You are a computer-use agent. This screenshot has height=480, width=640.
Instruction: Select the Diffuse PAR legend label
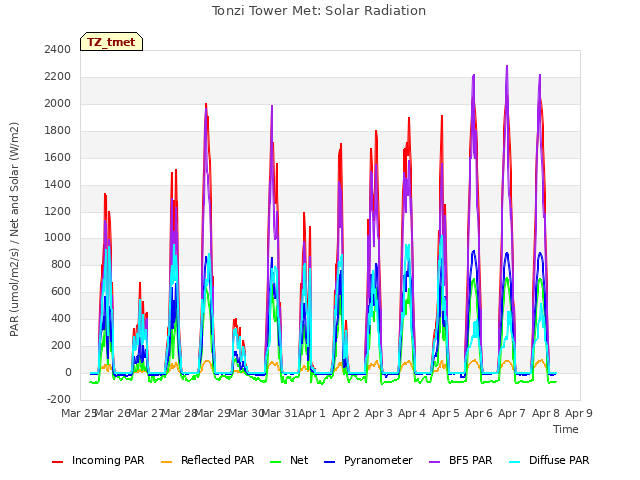[x=559, y=460]
